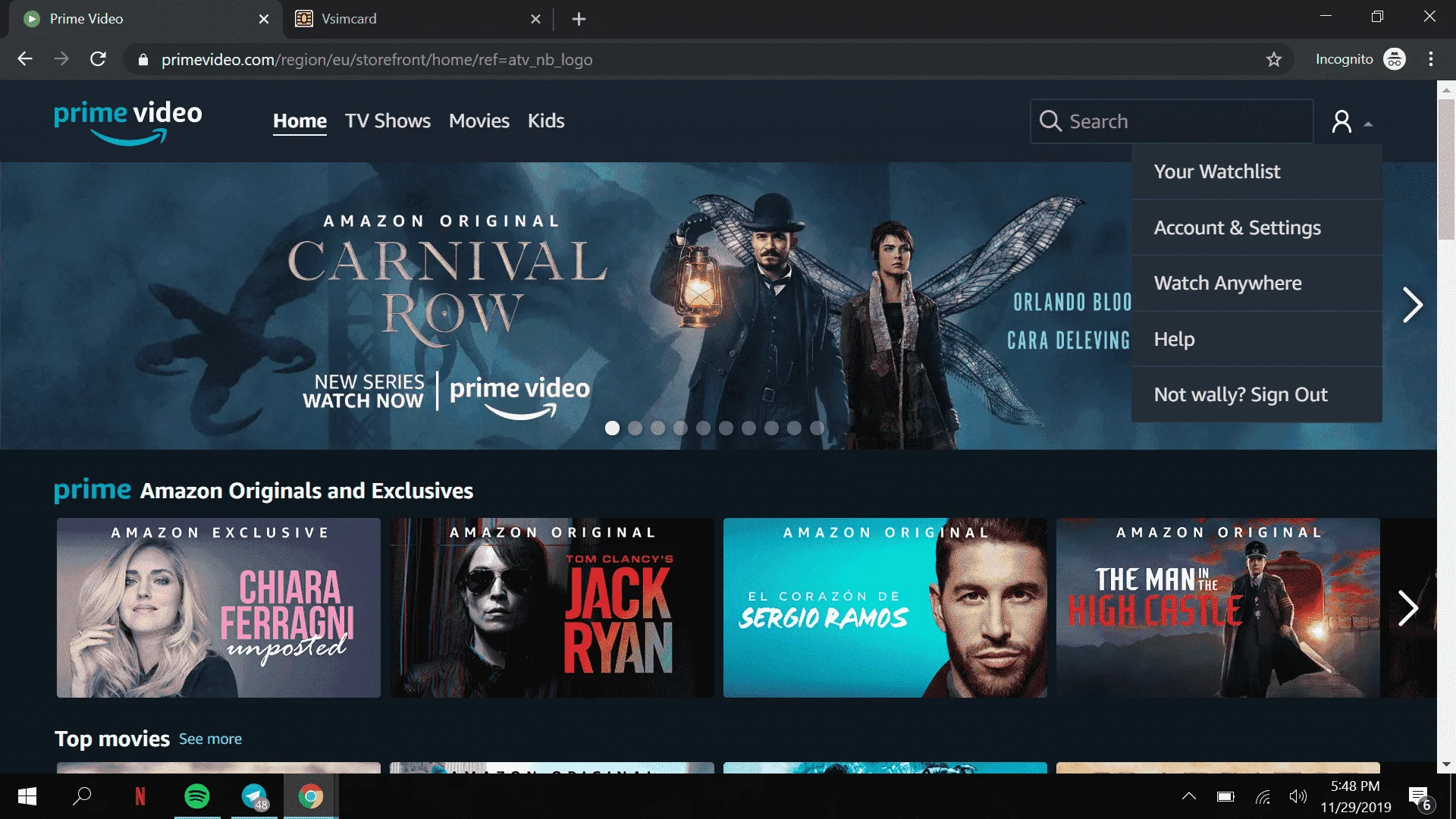Click the Chrome taskbar icon

[x=311, y=796]
